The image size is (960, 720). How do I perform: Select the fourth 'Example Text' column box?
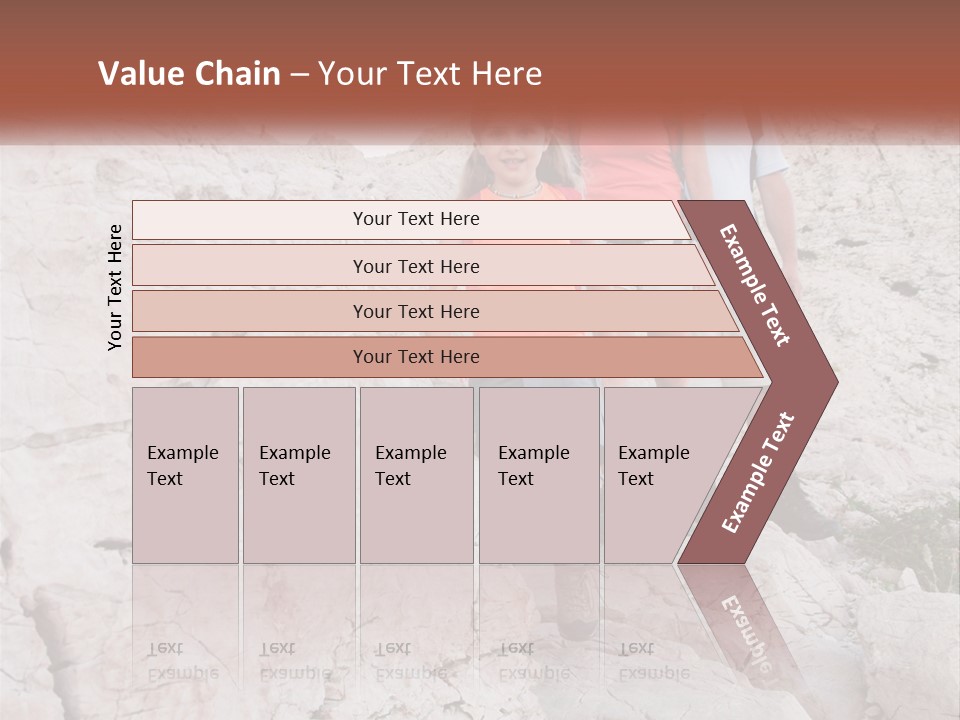click(539, 475)
